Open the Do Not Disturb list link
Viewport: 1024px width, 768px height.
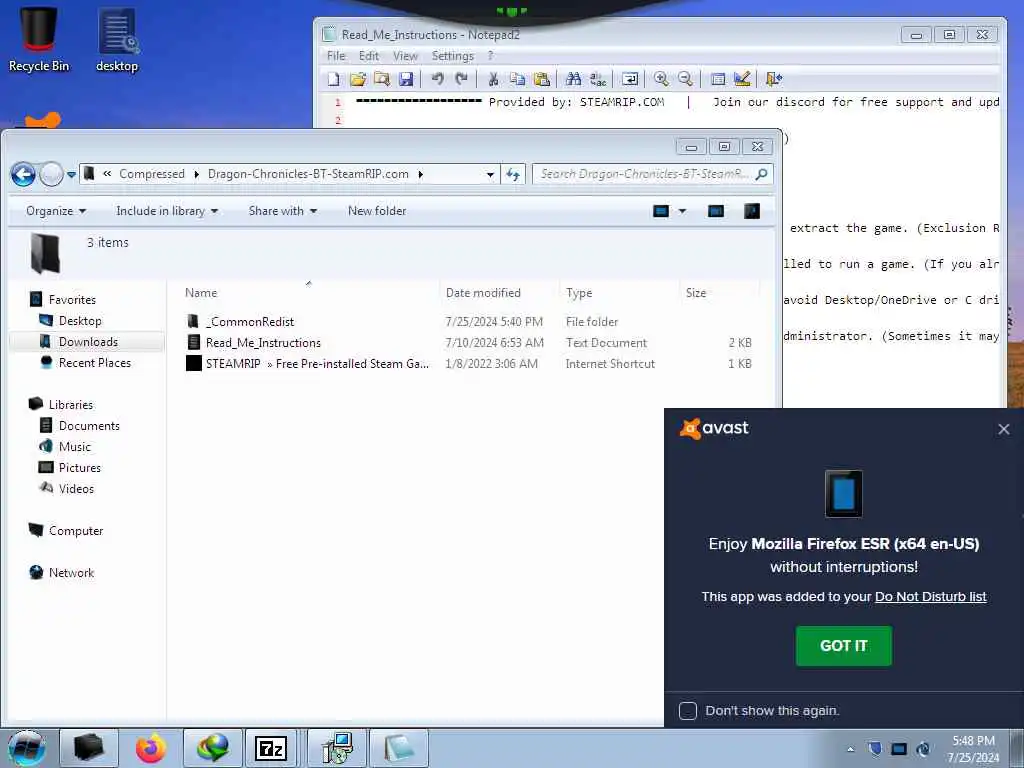(931, 597)
